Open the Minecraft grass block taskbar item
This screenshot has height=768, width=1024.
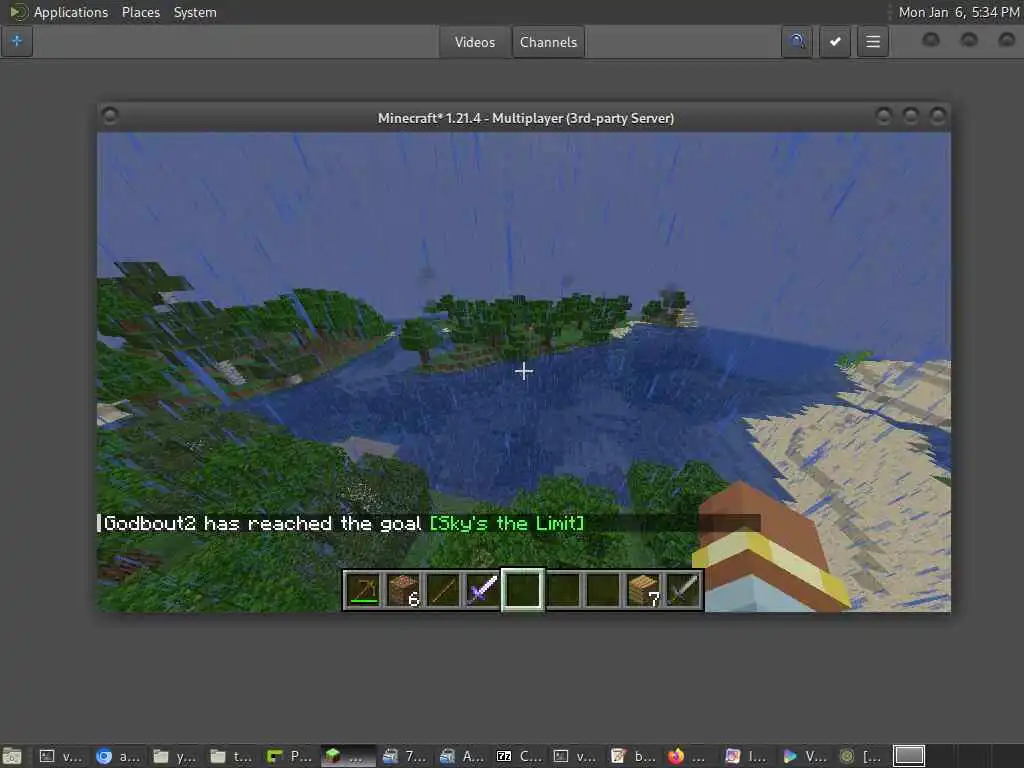tap(347, 756)
